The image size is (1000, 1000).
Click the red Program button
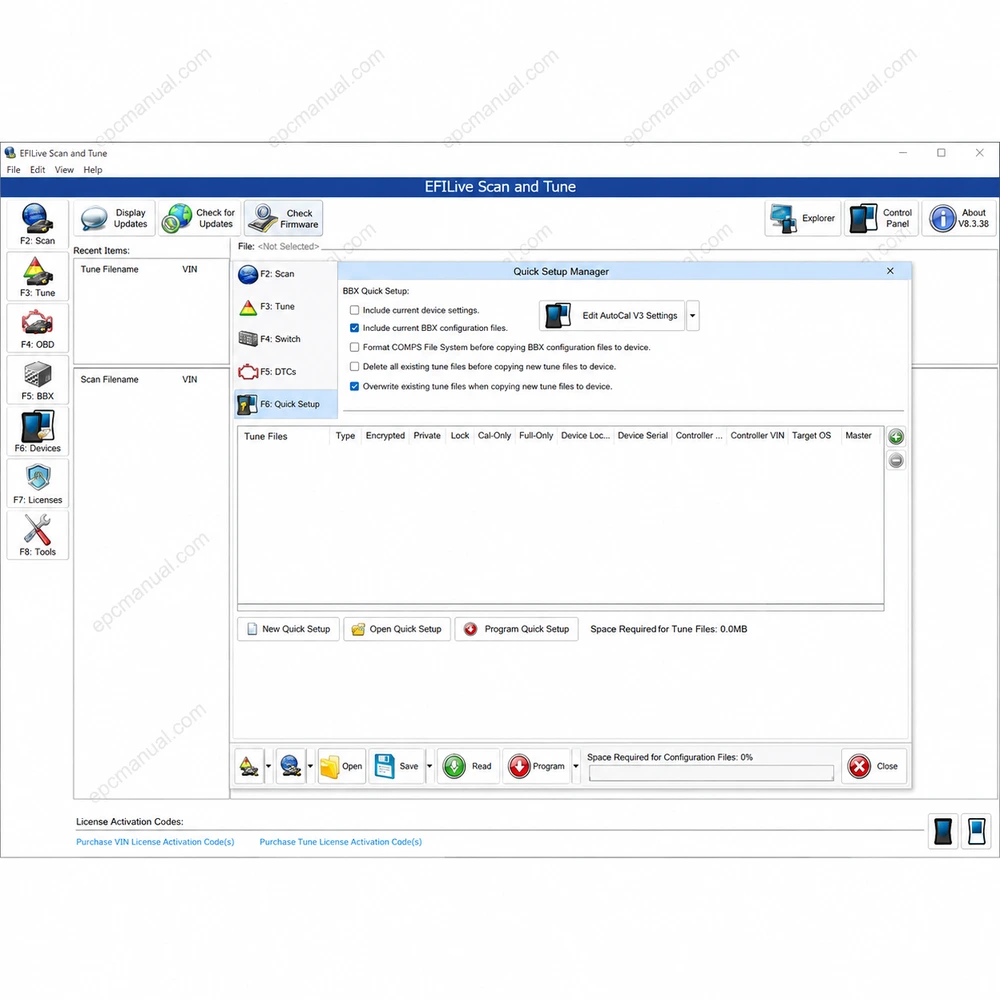pyautogui.click(x=537, y=766)
